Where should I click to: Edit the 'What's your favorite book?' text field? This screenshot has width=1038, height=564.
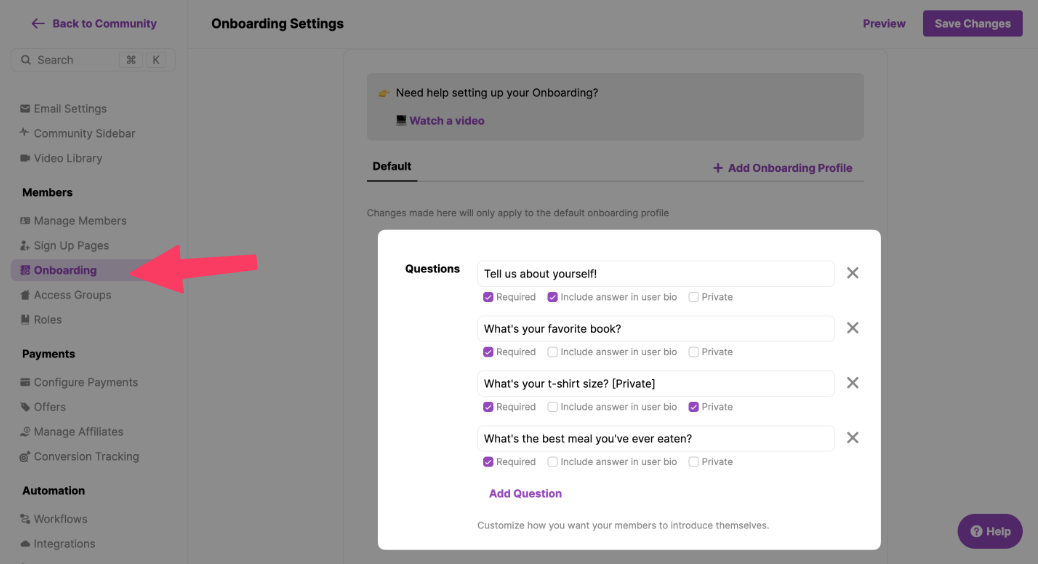coord(655,329)
